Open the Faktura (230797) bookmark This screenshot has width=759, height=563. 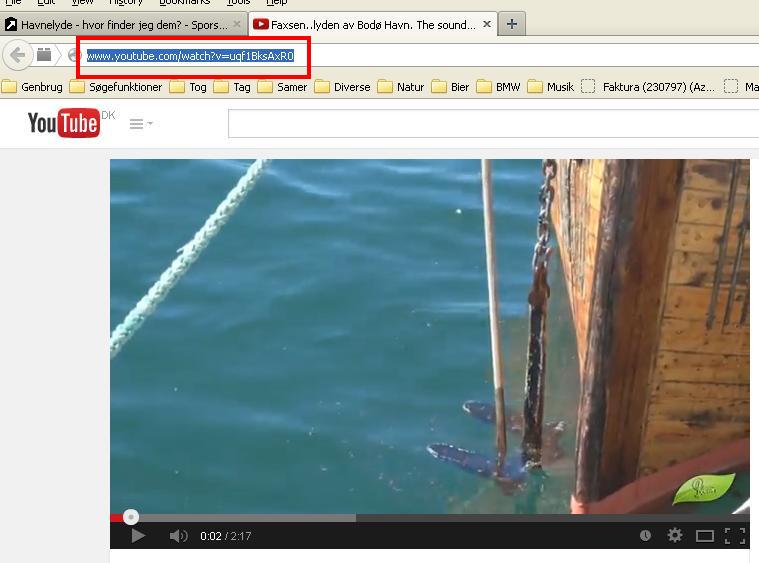click(648, 87)
